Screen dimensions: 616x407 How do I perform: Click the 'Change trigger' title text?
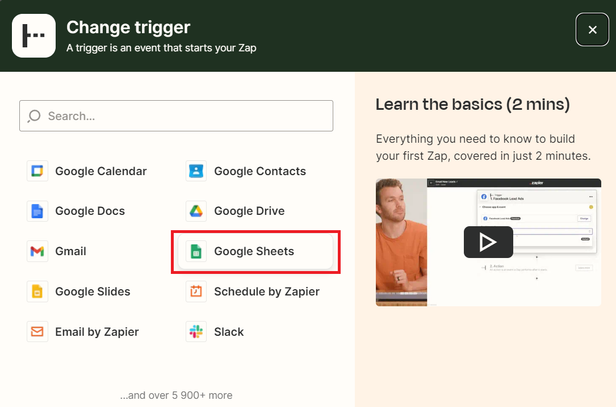point(128,28)
